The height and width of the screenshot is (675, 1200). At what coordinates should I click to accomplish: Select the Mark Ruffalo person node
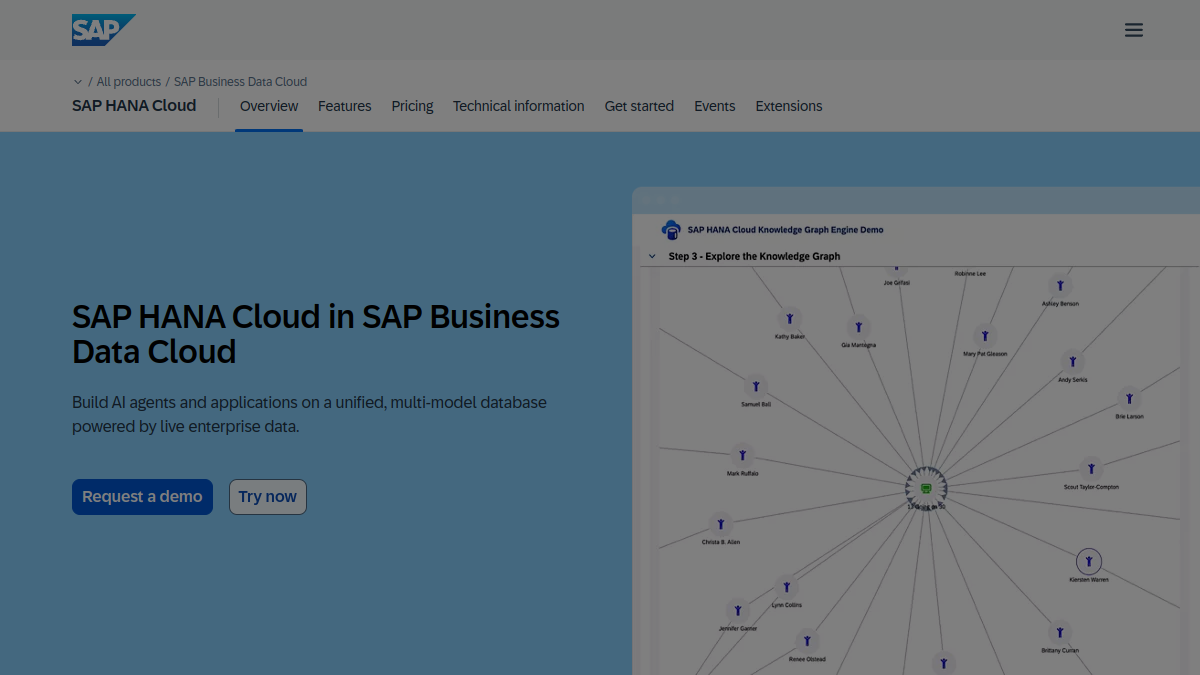click(x=742, y=455)
